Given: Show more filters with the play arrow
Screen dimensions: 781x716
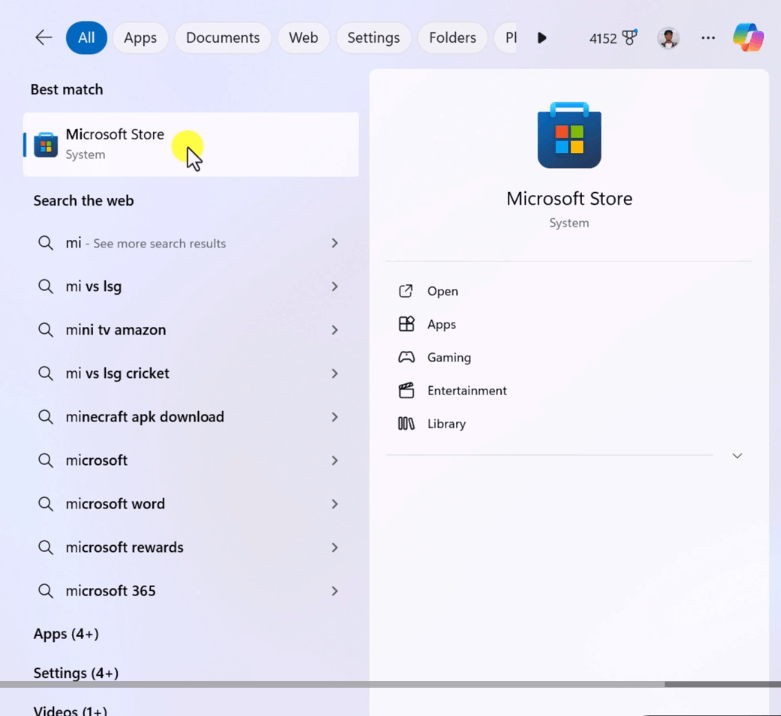Looking at the screenshot, I should coord(542,38).
